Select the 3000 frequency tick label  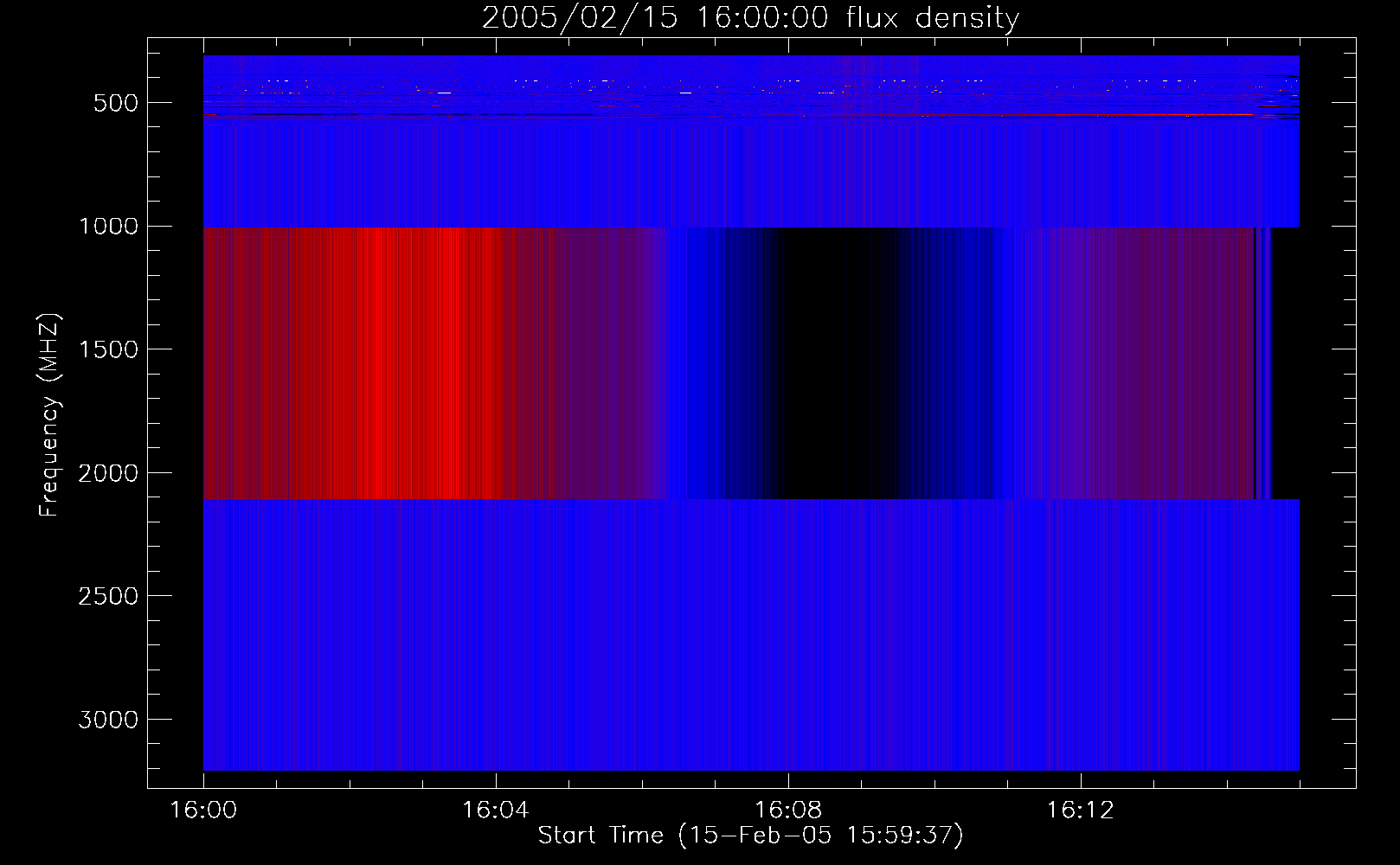[108, 720]
